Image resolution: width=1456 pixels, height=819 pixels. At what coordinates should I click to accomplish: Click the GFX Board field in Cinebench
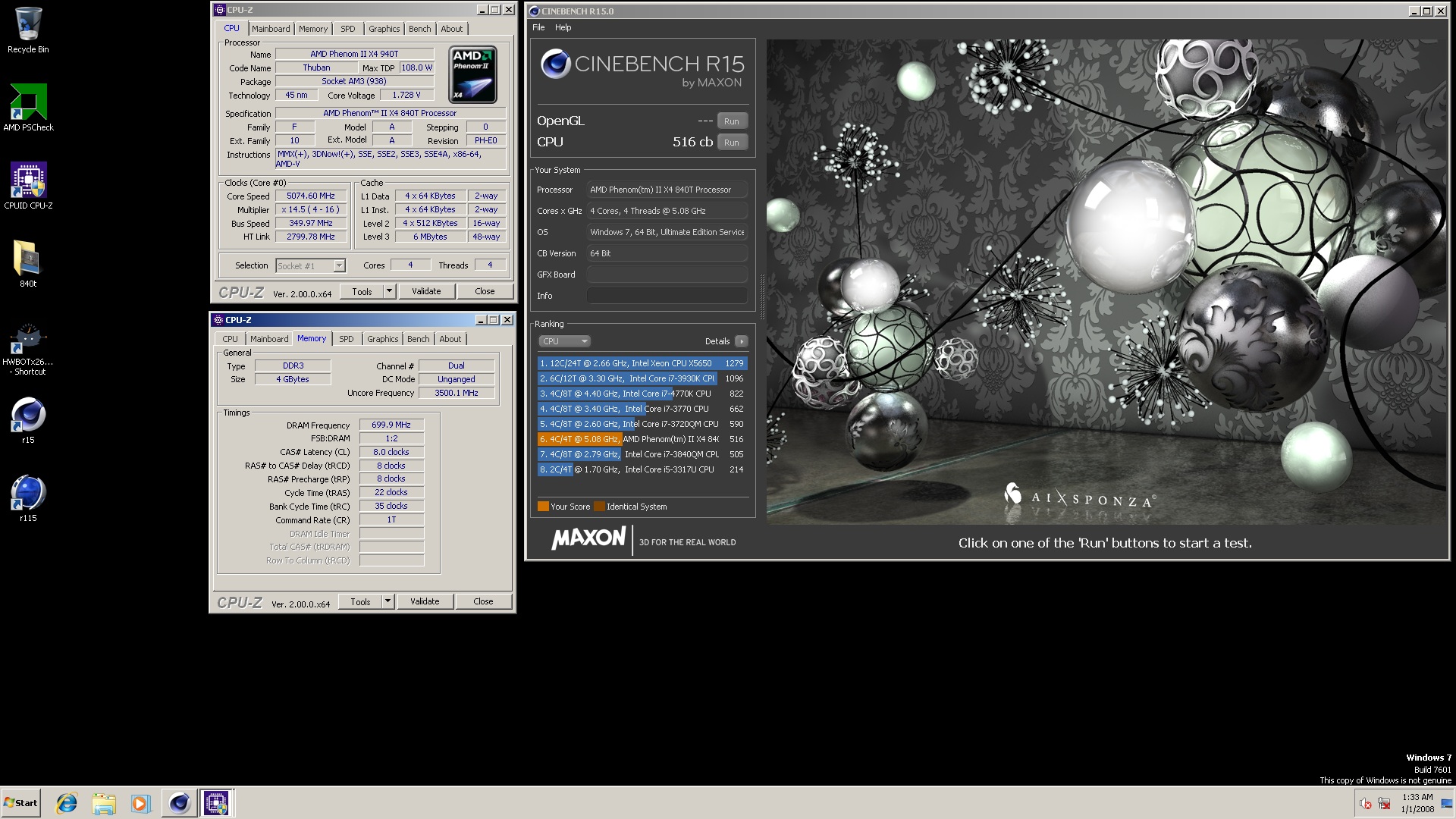[x=667, y=275]
